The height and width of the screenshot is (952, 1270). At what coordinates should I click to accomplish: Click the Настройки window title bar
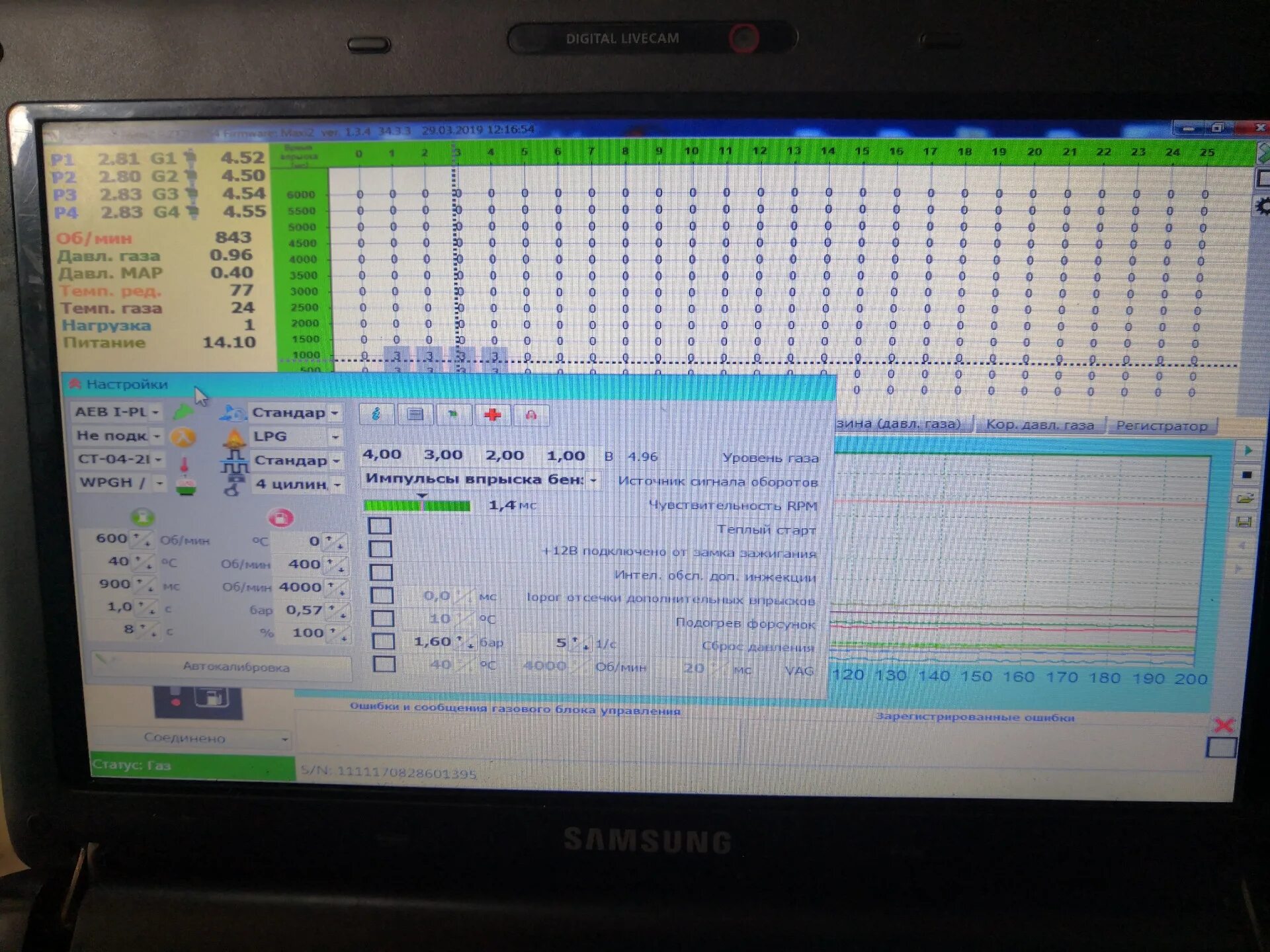(x=450, y=385)
